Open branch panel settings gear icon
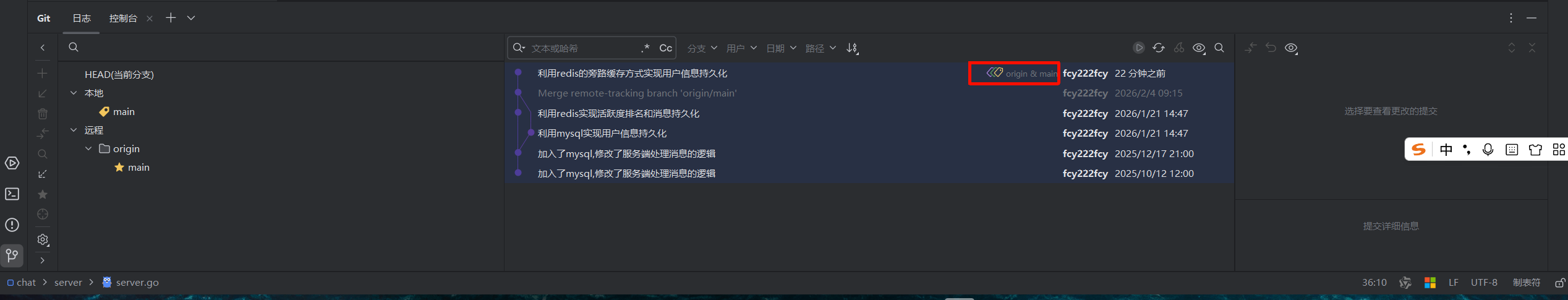This screenshot has height=300, width=1568. click(x=43, y=239)
